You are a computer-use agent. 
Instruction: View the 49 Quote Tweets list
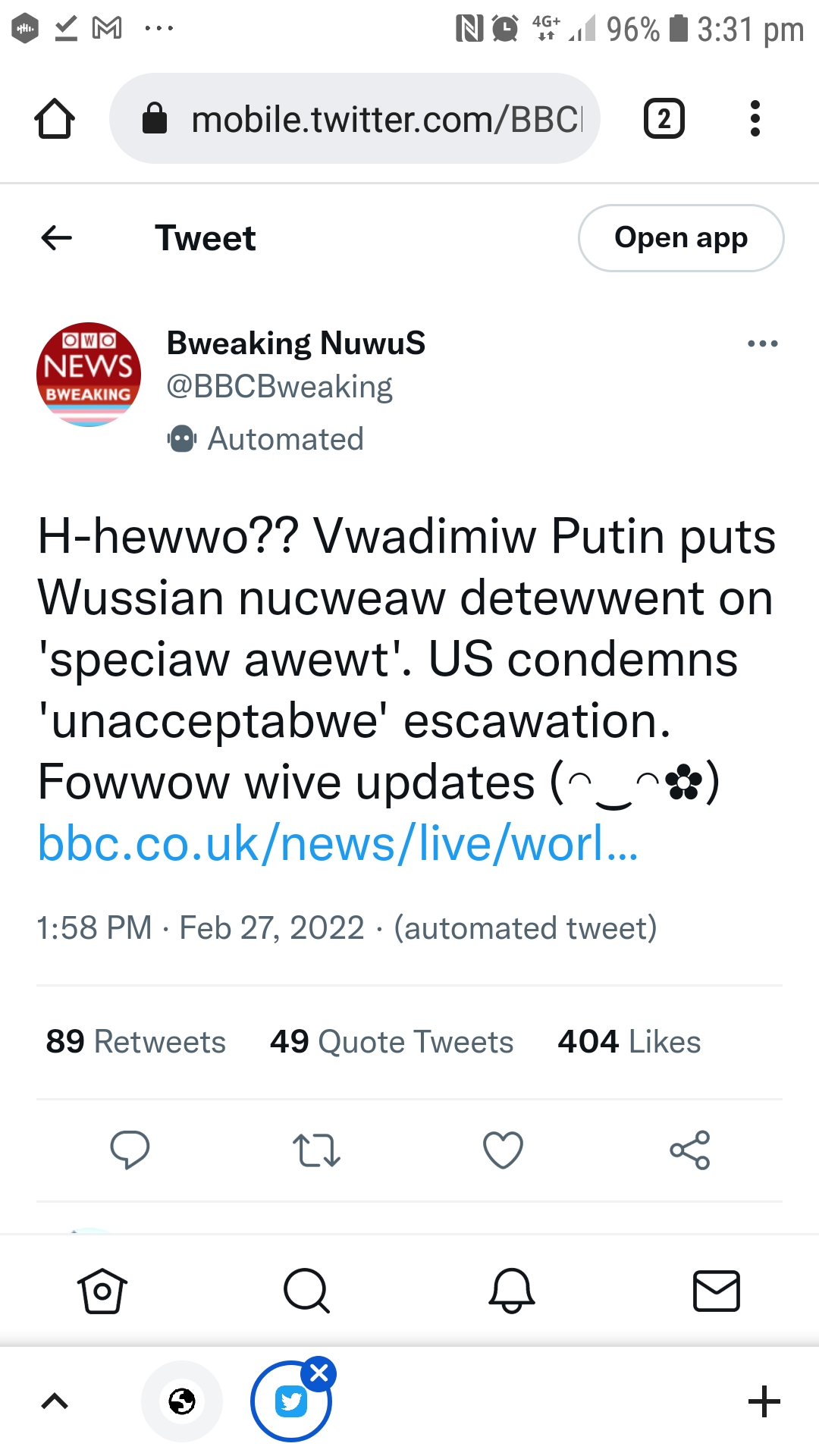click(391, 1042)
